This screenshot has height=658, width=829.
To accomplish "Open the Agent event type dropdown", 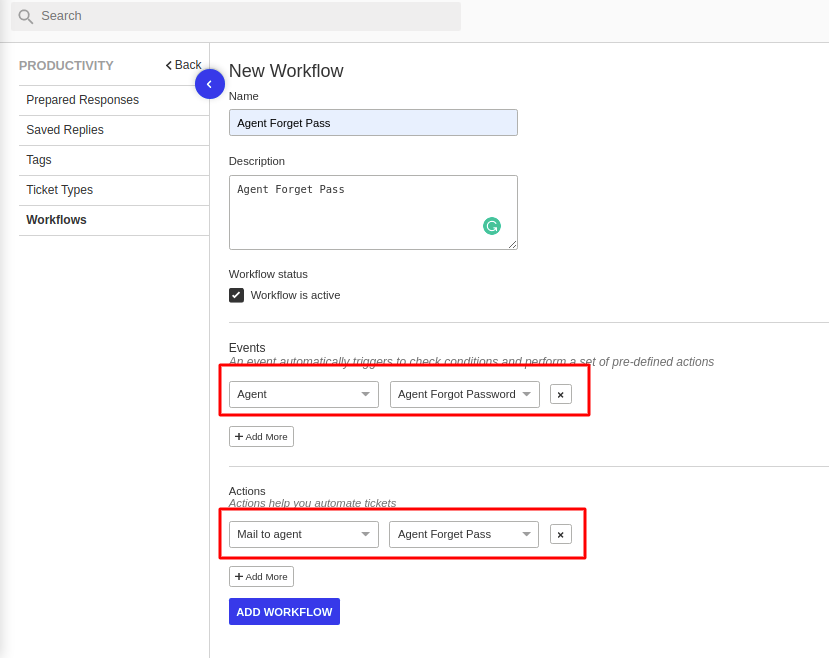I will 302,394.
